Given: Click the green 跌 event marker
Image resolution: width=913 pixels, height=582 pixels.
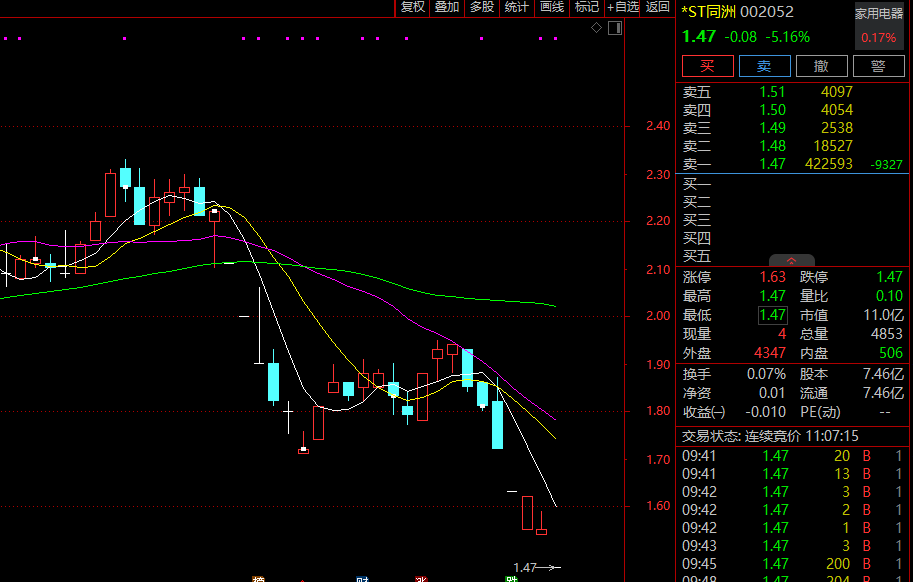Looking at the screenshot, I should point(511,579).
